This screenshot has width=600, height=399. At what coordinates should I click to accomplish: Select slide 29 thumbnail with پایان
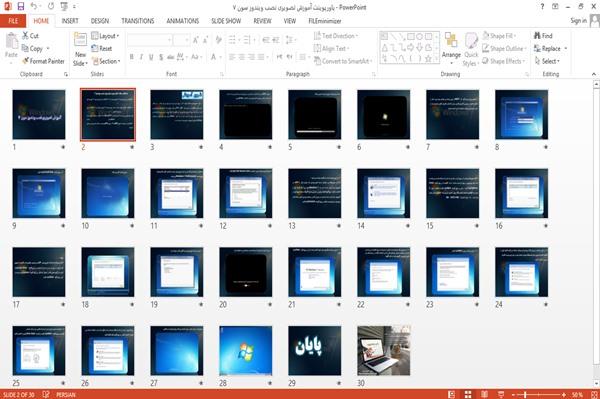point(315,350)
